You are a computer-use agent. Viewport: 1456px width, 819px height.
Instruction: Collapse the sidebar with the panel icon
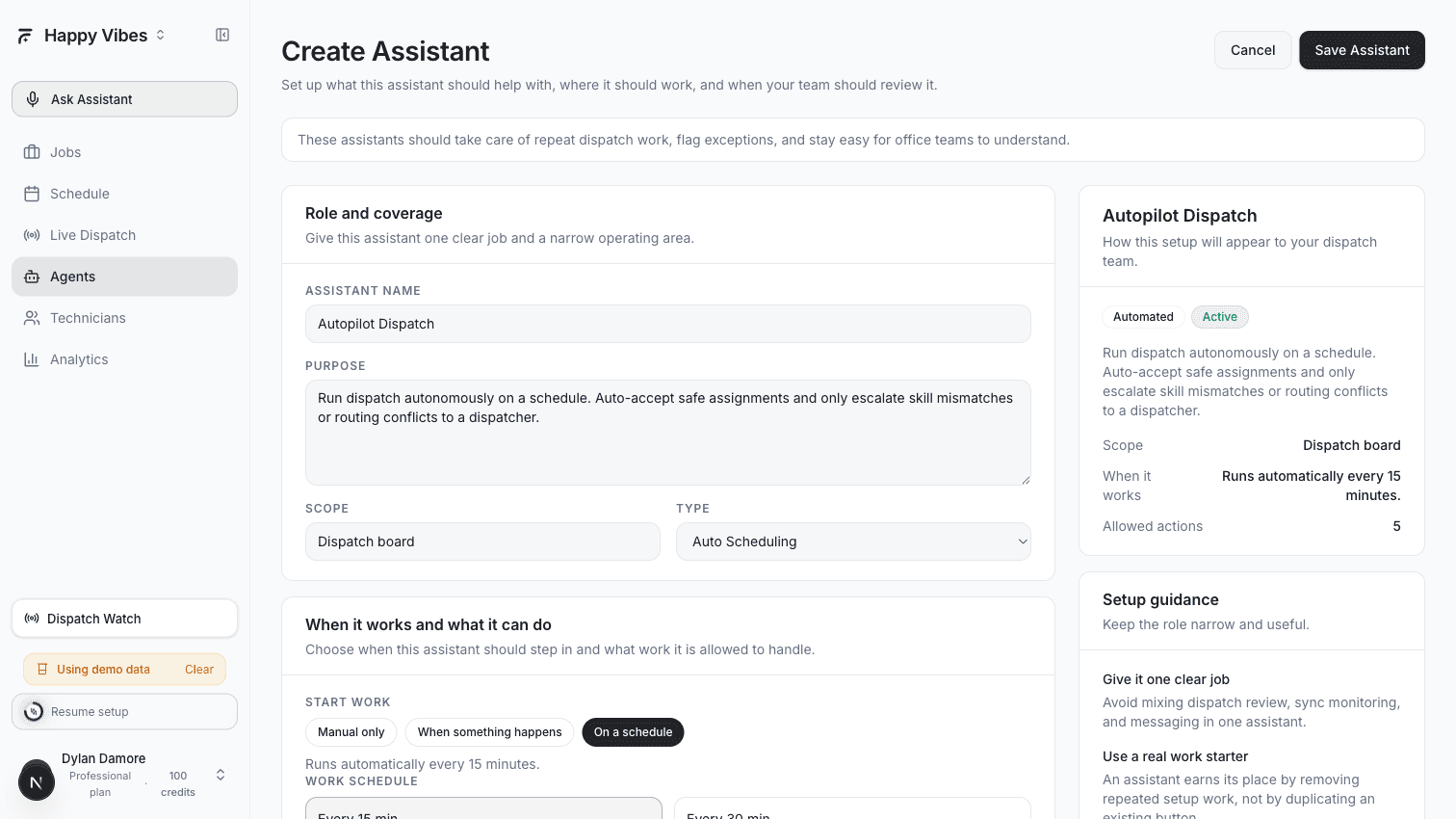(222, 34)
